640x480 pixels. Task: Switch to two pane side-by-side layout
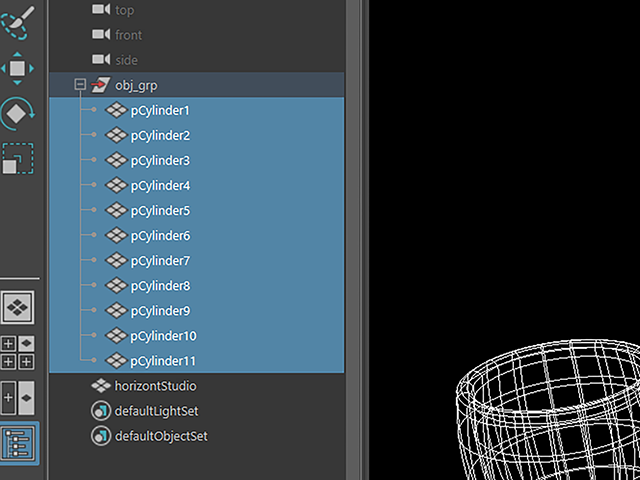17,398
